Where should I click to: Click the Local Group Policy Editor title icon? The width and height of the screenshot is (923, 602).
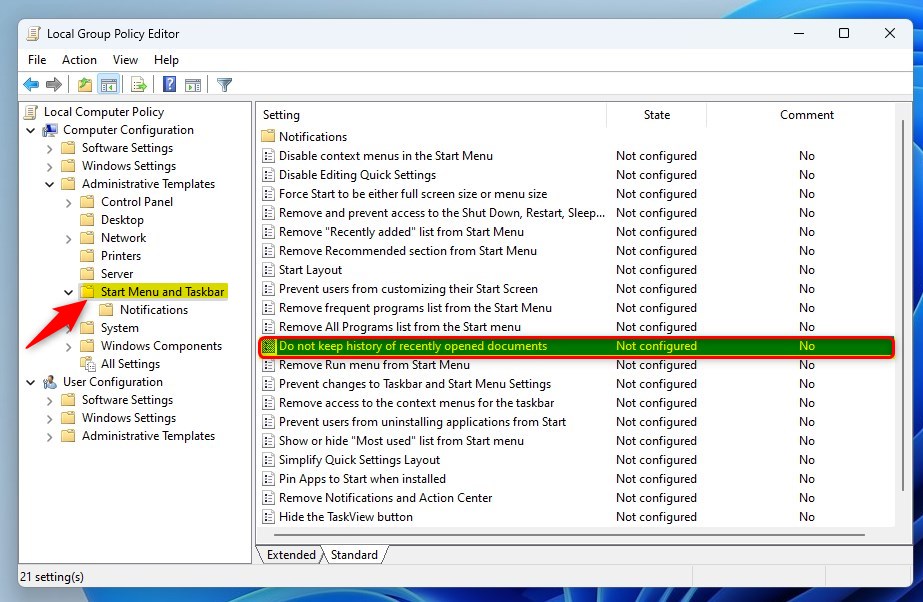coord(34,34)
